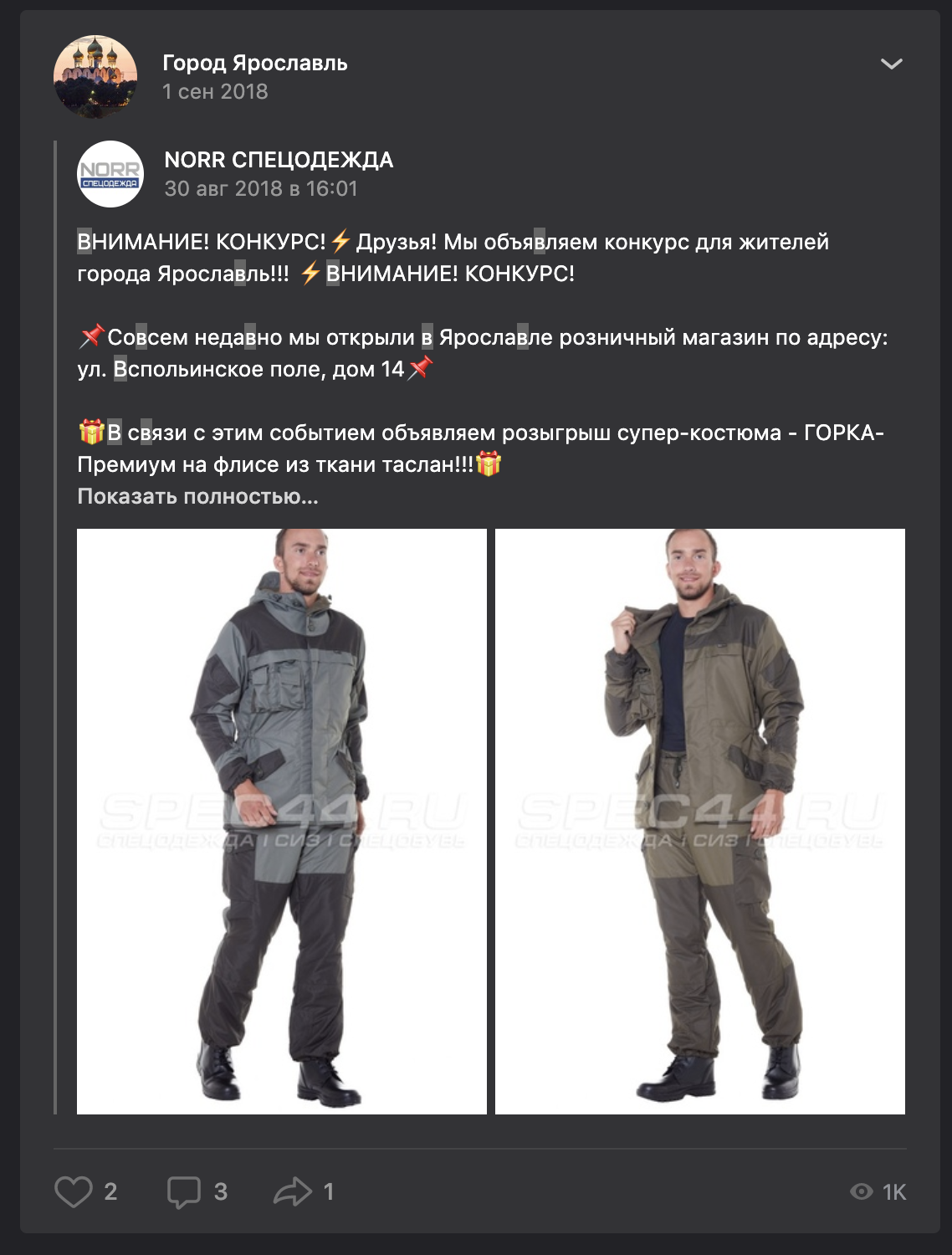Click the views eye icon

tap(862, 1191)
